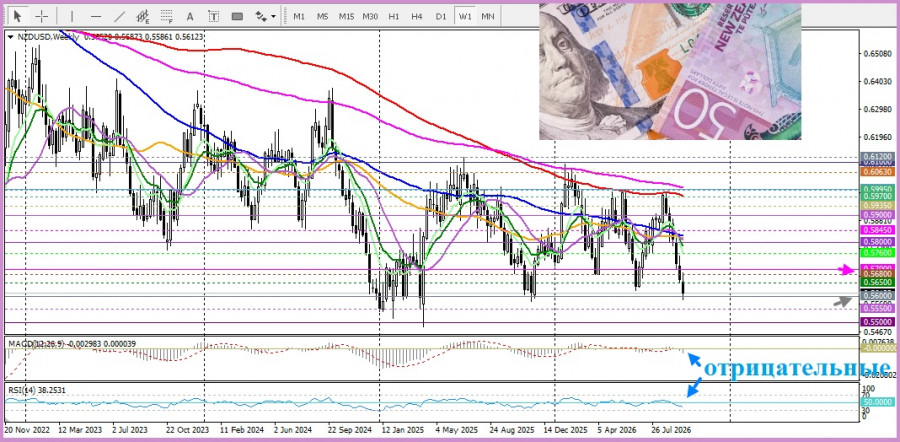The image size is (900, 442).
Task: Click the 5 Apr 2026 date label
Action: click(617, 429)
